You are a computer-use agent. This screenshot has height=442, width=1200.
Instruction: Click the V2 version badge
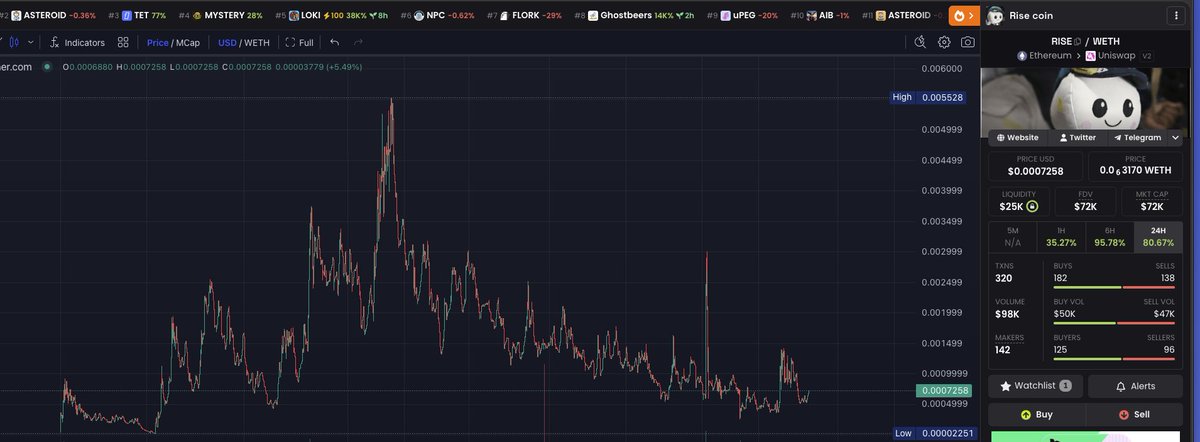(1147, 56)
